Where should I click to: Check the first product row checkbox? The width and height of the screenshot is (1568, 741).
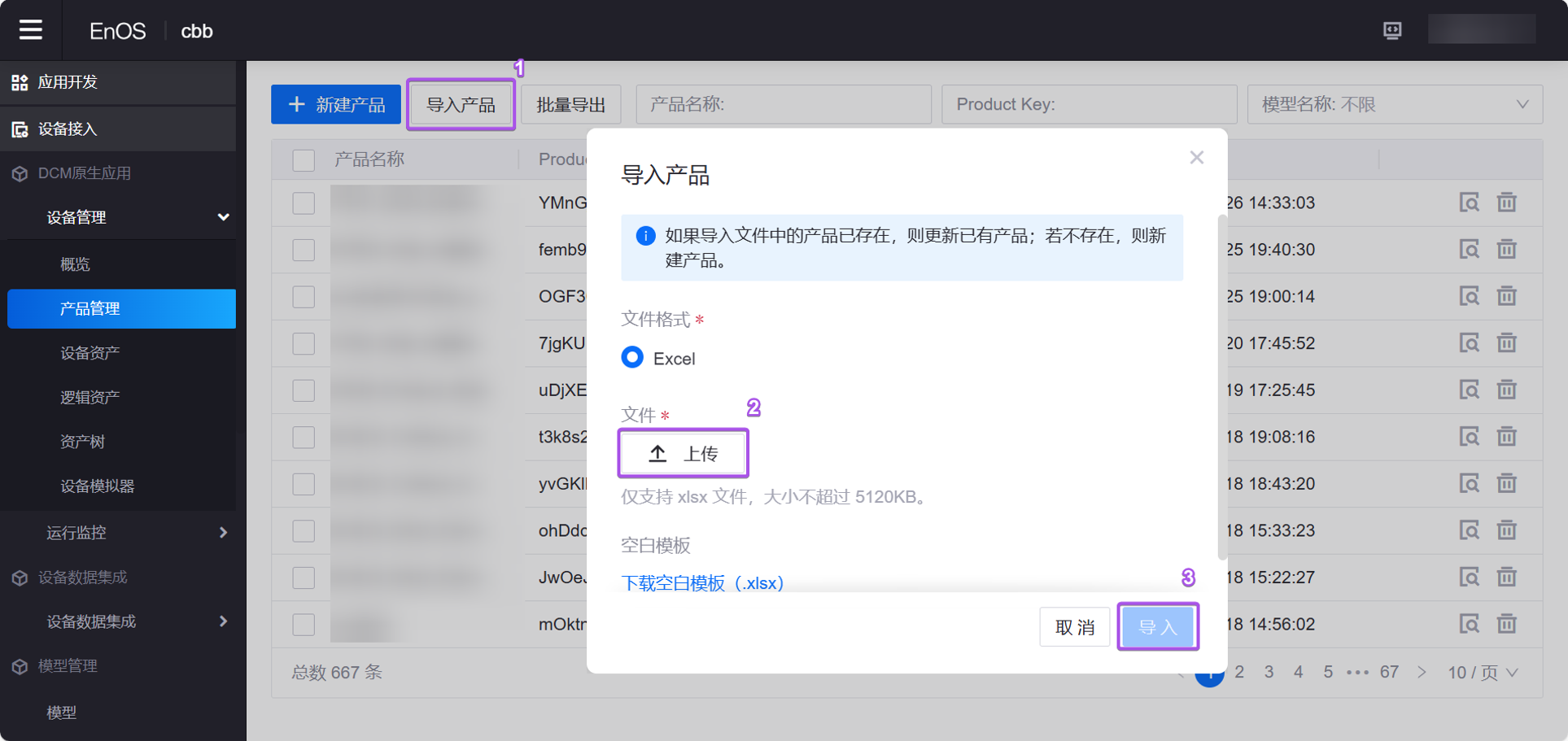(304, 203)
